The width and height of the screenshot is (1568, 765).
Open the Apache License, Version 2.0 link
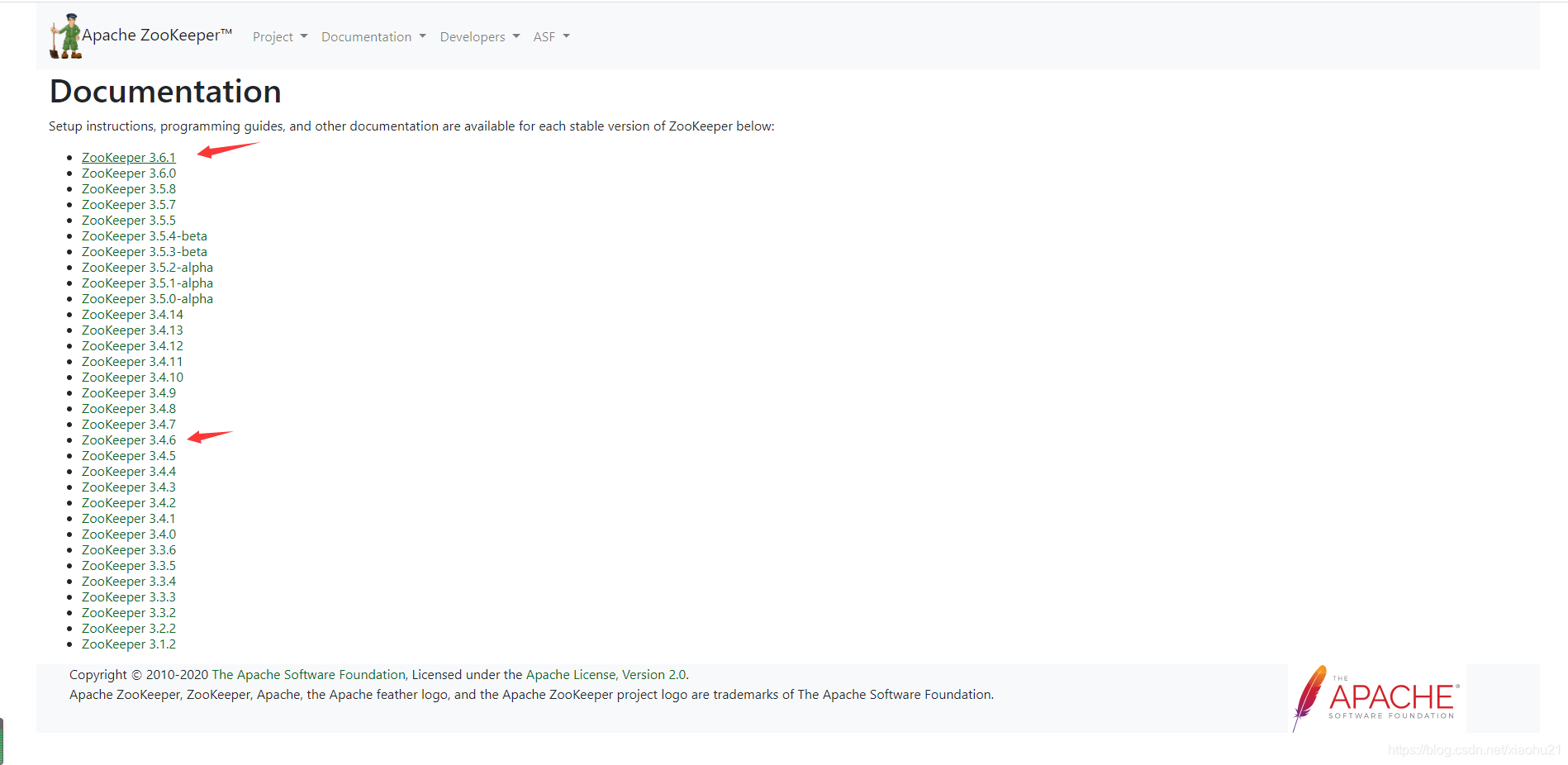[606, 675]
